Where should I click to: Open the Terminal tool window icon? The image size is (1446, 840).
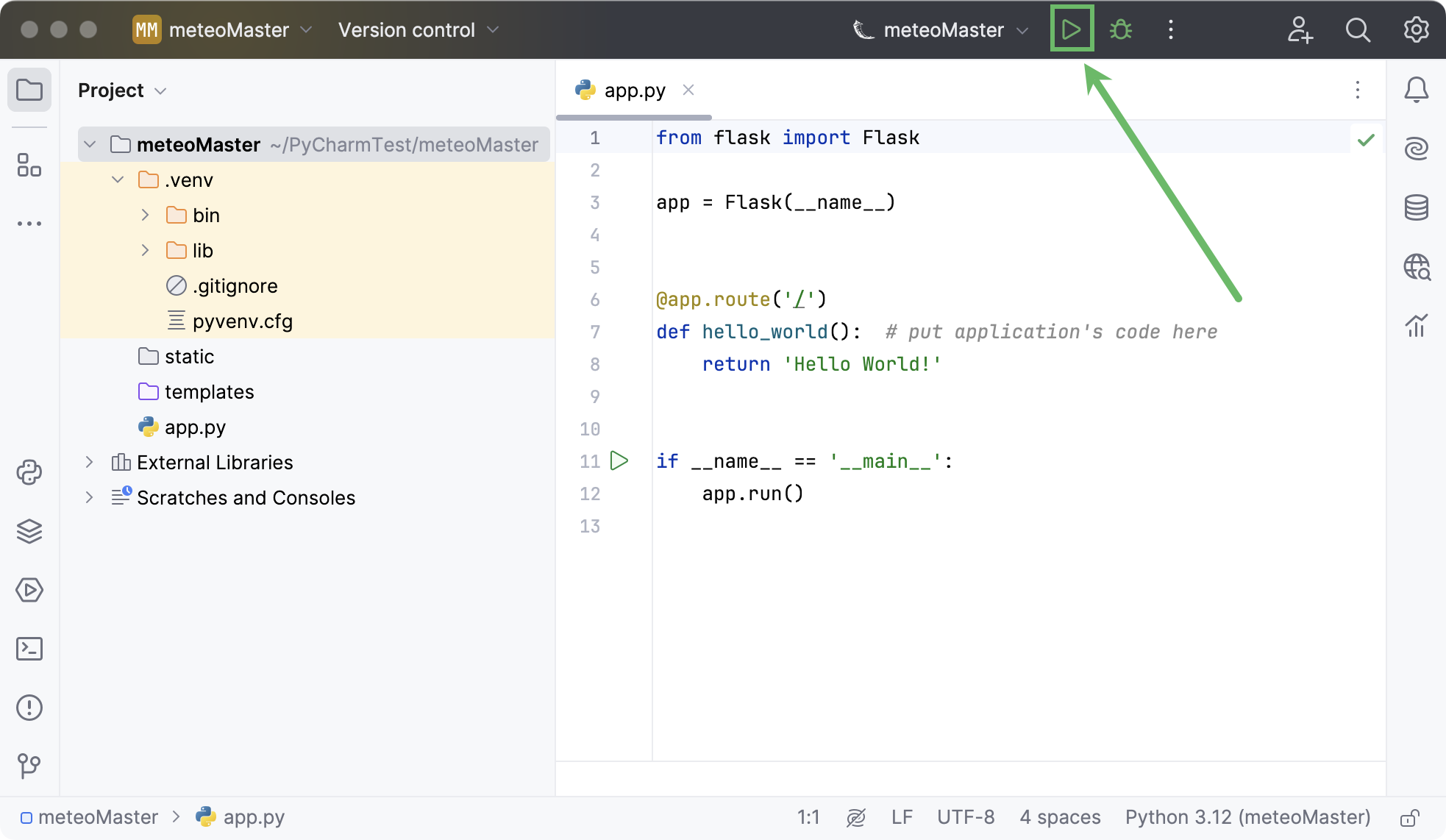pyautogui.click(x=29, y=649)
